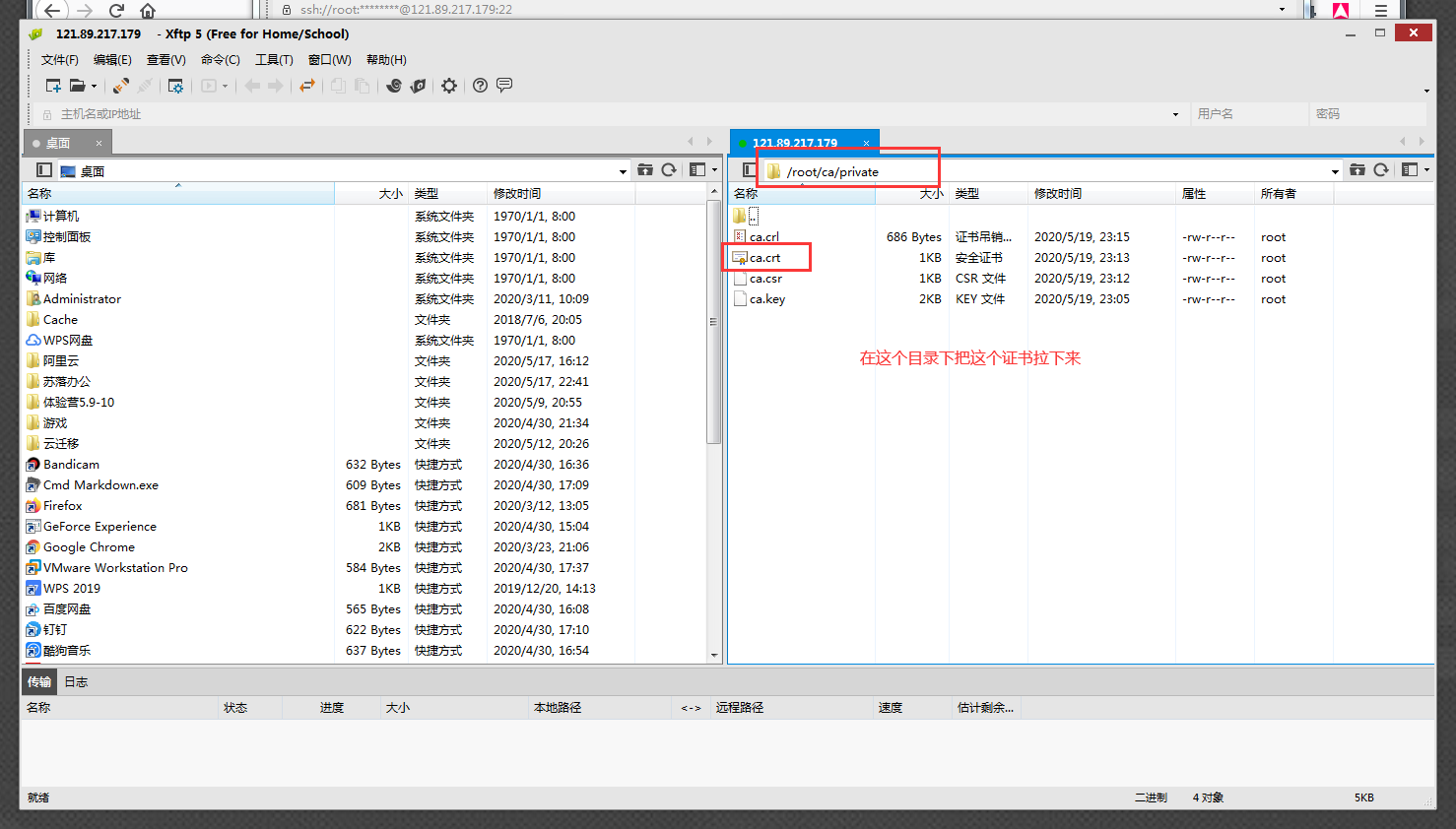Refresh the remote file listing icon
Screen dimensions: 1456x829
(x=1382, y=168)
